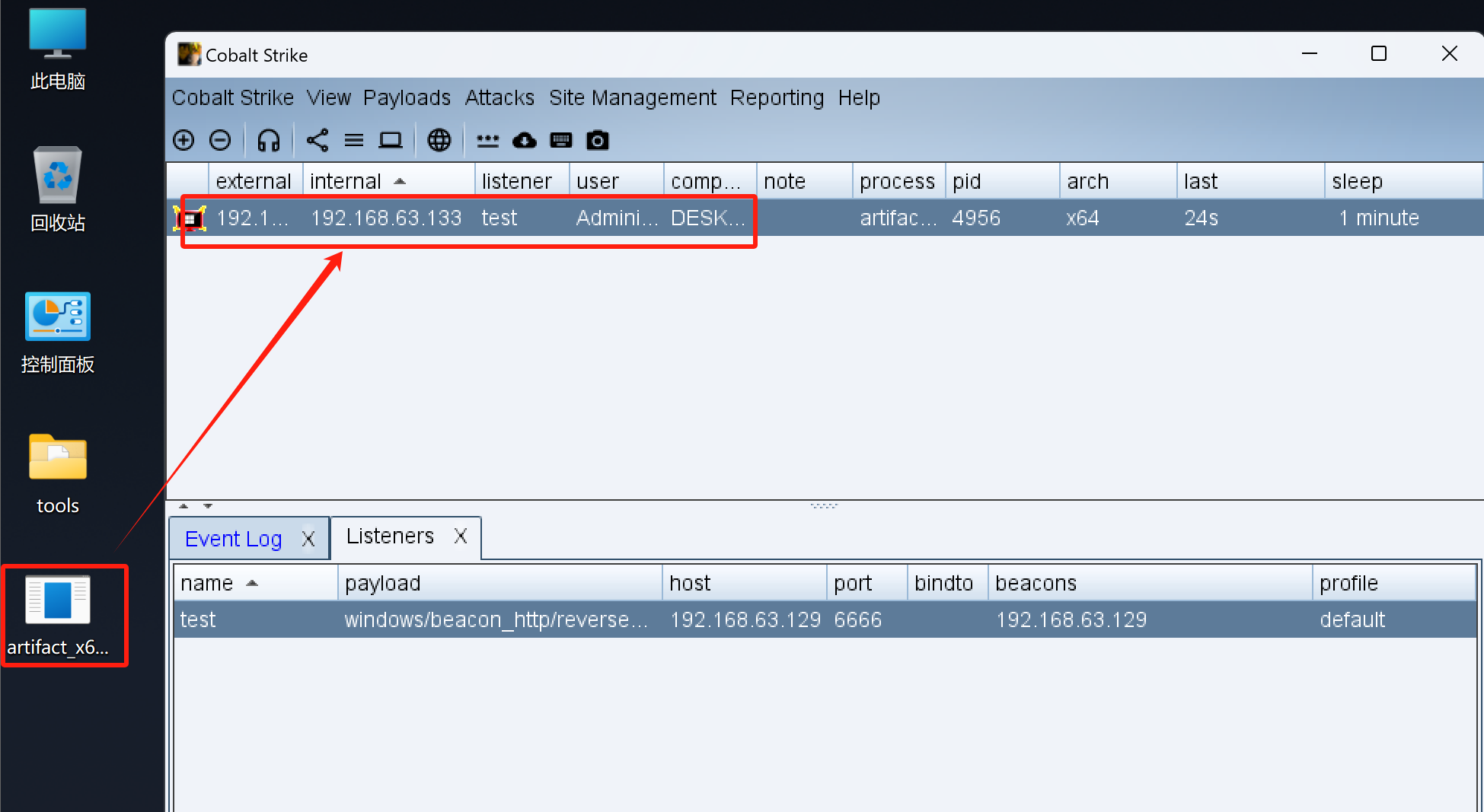Sort sessions by arch column
This screenshot has height=812, width=1484.
[1118, 181]
